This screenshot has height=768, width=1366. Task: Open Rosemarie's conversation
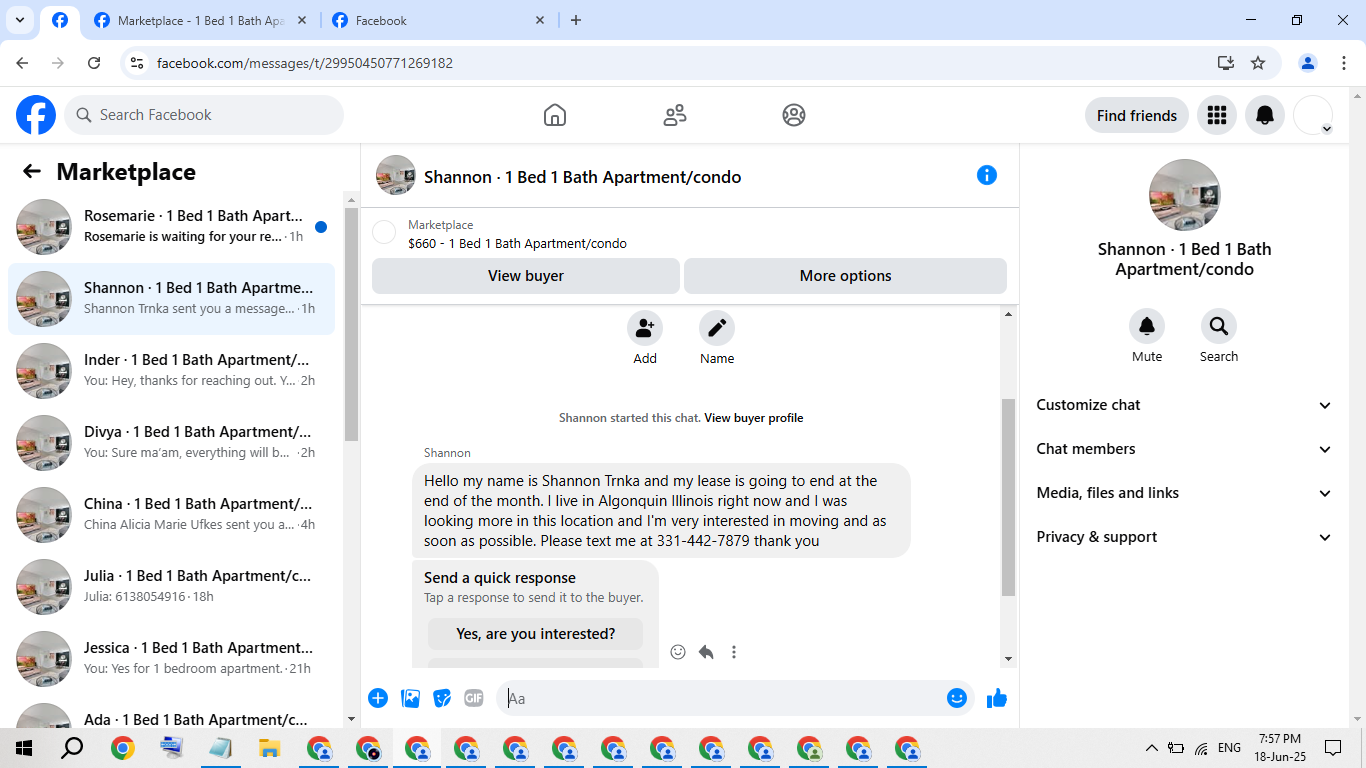[171, 227]
